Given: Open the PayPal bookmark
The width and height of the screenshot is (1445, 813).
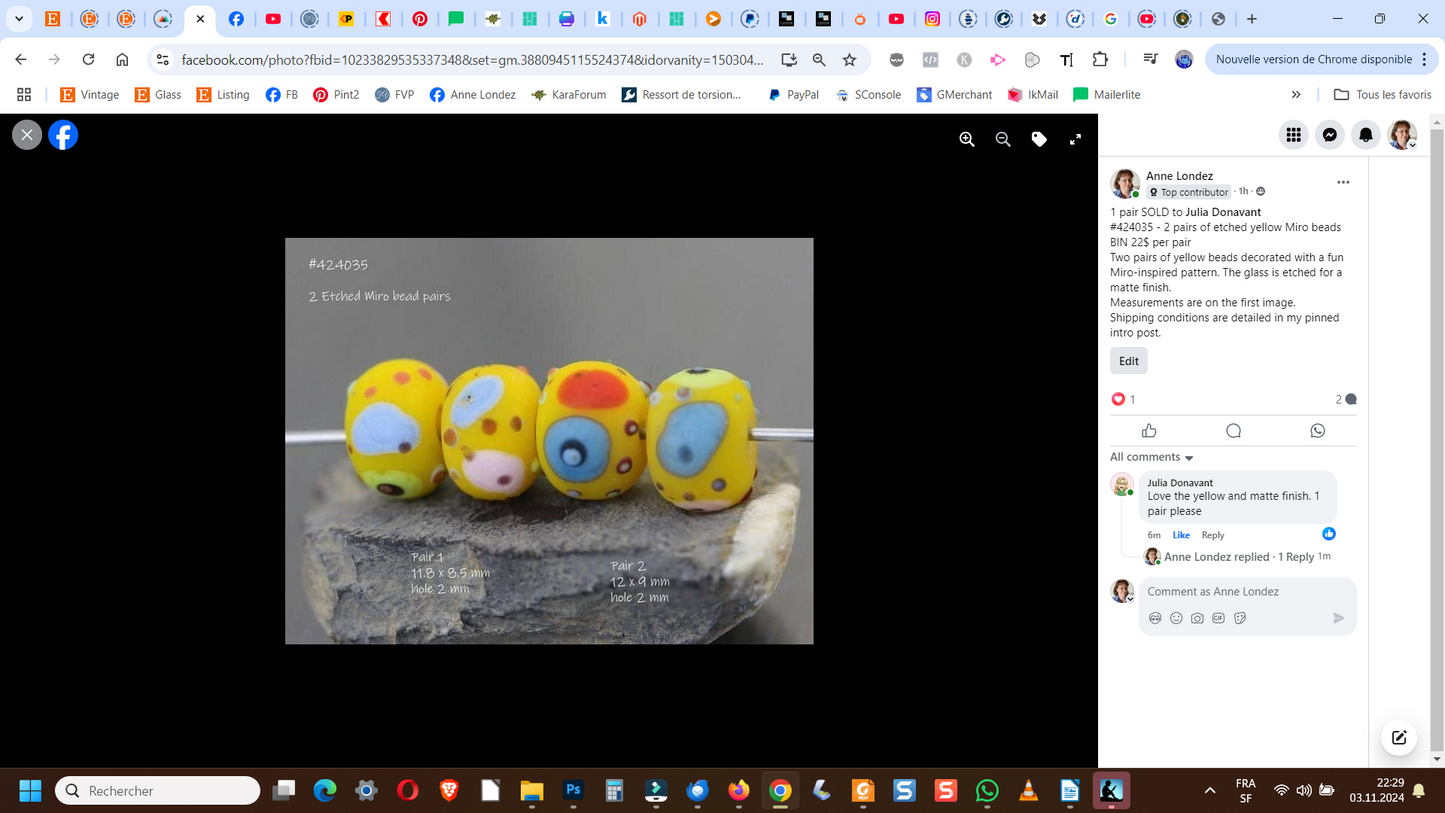Looking at the screenshot, I should [x=793, y=95].
